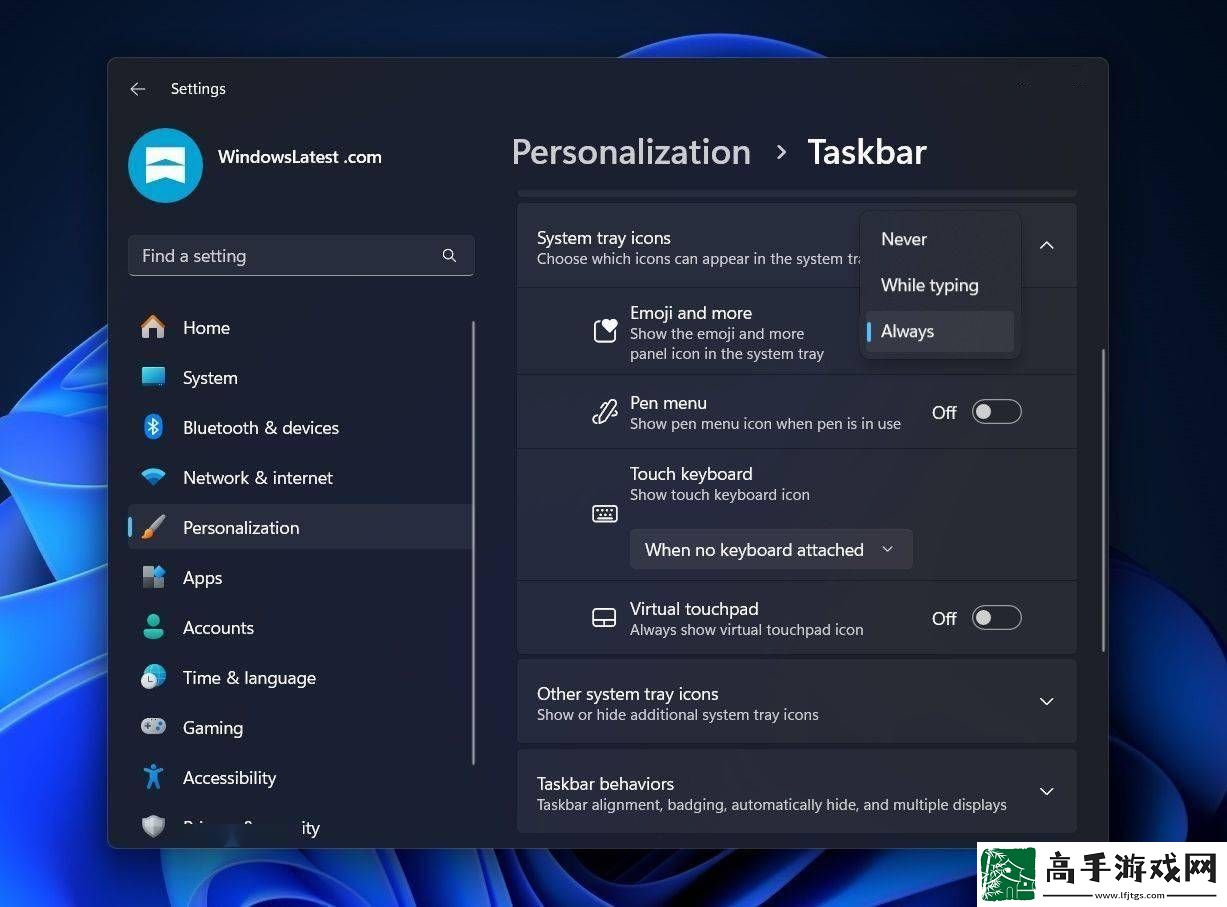Click the main settings pane scrollbar
1227x907 pixels.
(1103, 500)
